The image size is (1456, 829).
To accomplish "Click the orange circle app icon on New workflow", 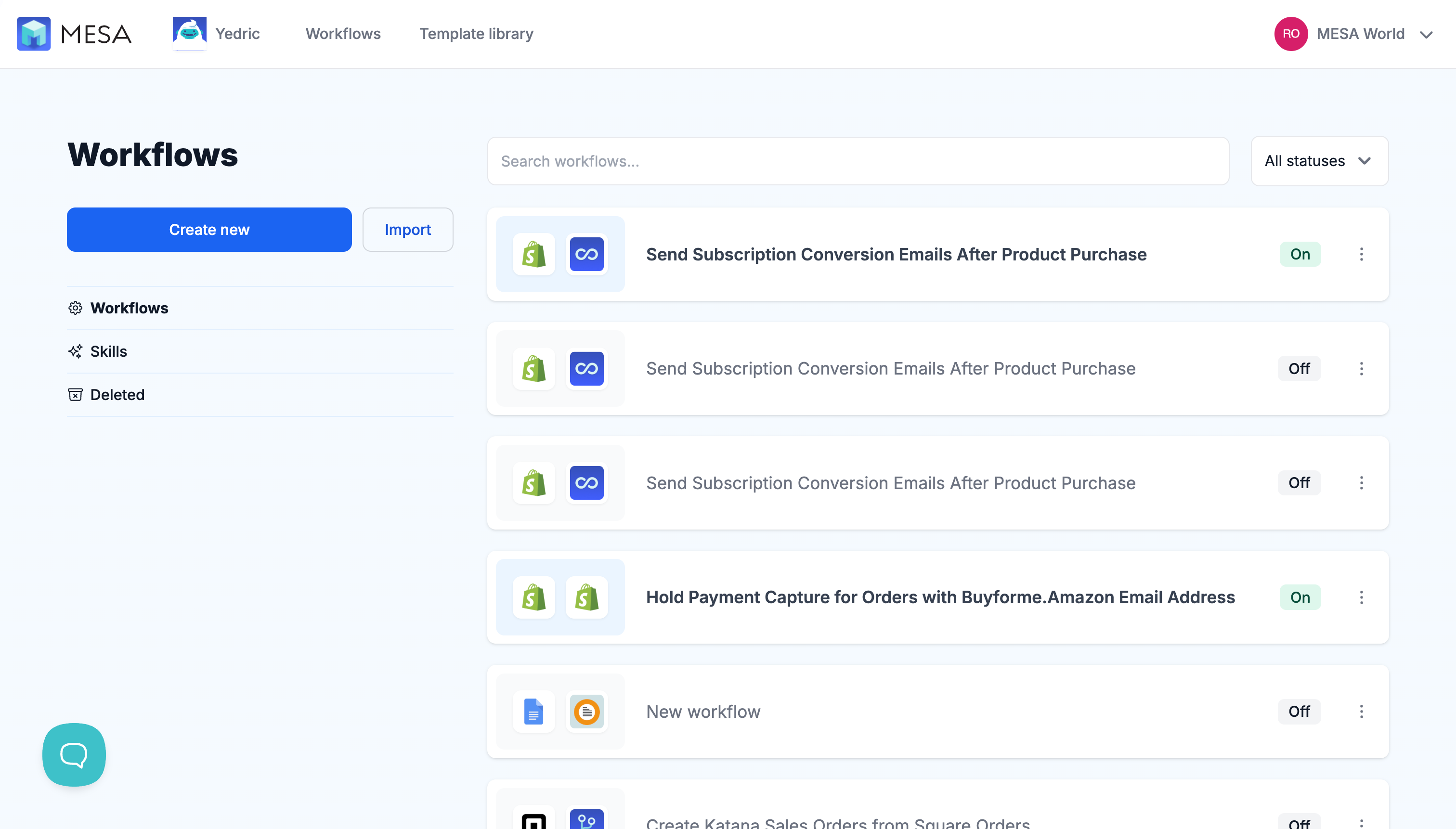I will tap(586, 711).
